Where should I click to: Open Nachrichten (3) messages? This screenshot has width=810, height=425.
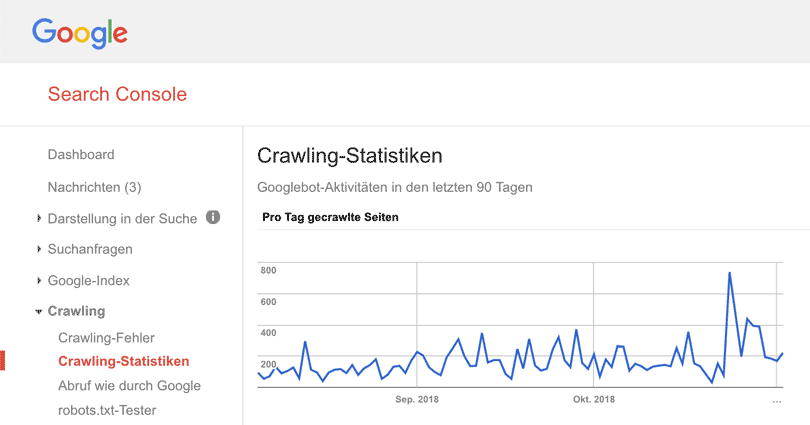95,187
